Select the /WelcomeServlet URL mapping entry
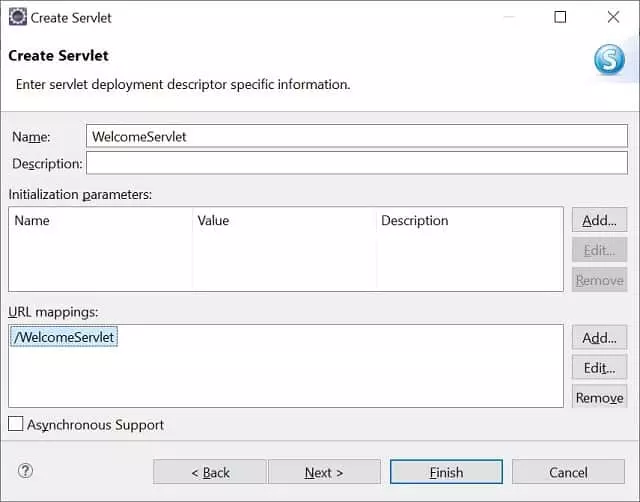 pos(64,337)
